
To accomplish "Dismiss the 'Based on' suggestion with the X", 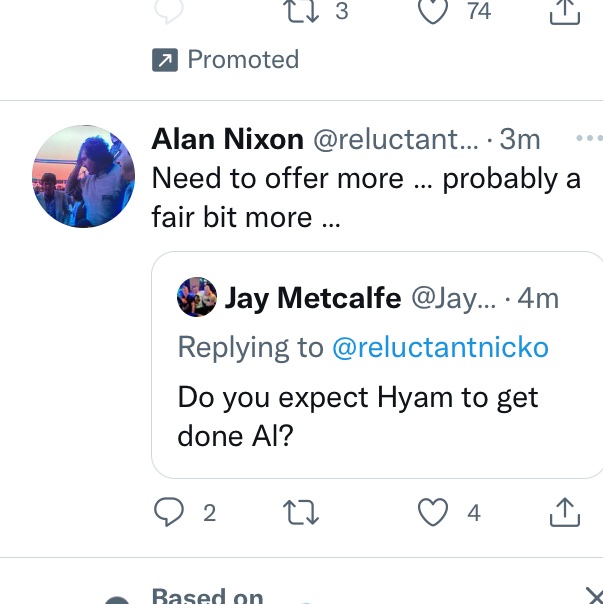I will click(594, 596).
